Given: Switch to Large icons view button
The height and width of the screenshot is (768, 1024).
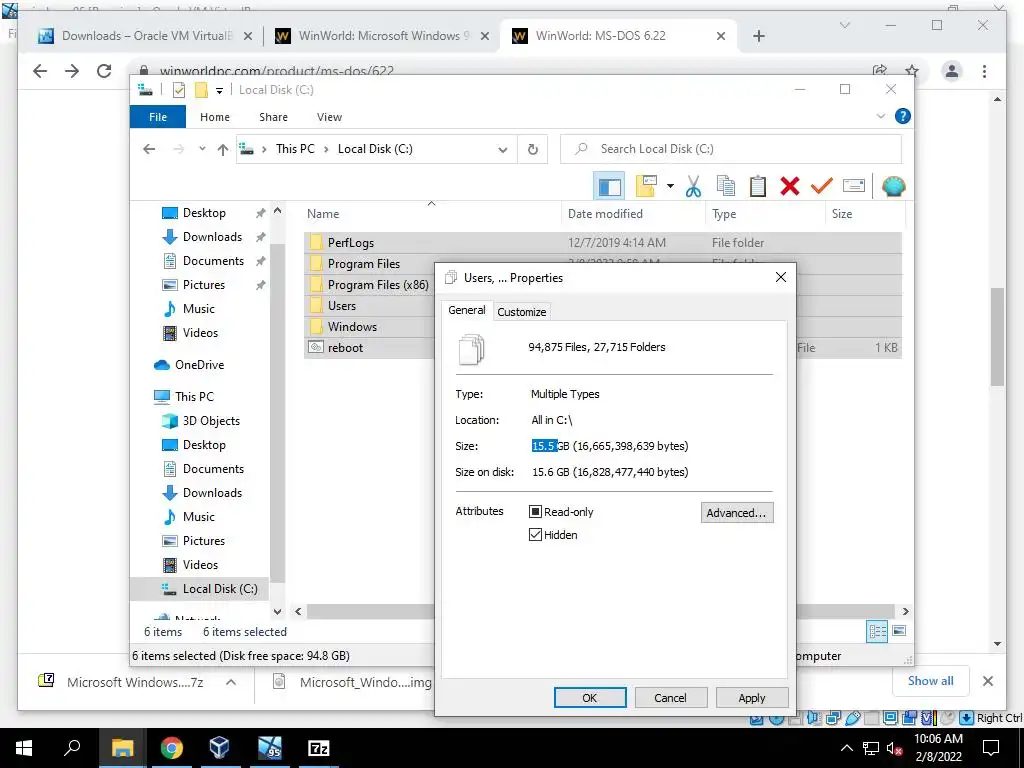Looking at the screenshot, I should [x=899, y=631].
